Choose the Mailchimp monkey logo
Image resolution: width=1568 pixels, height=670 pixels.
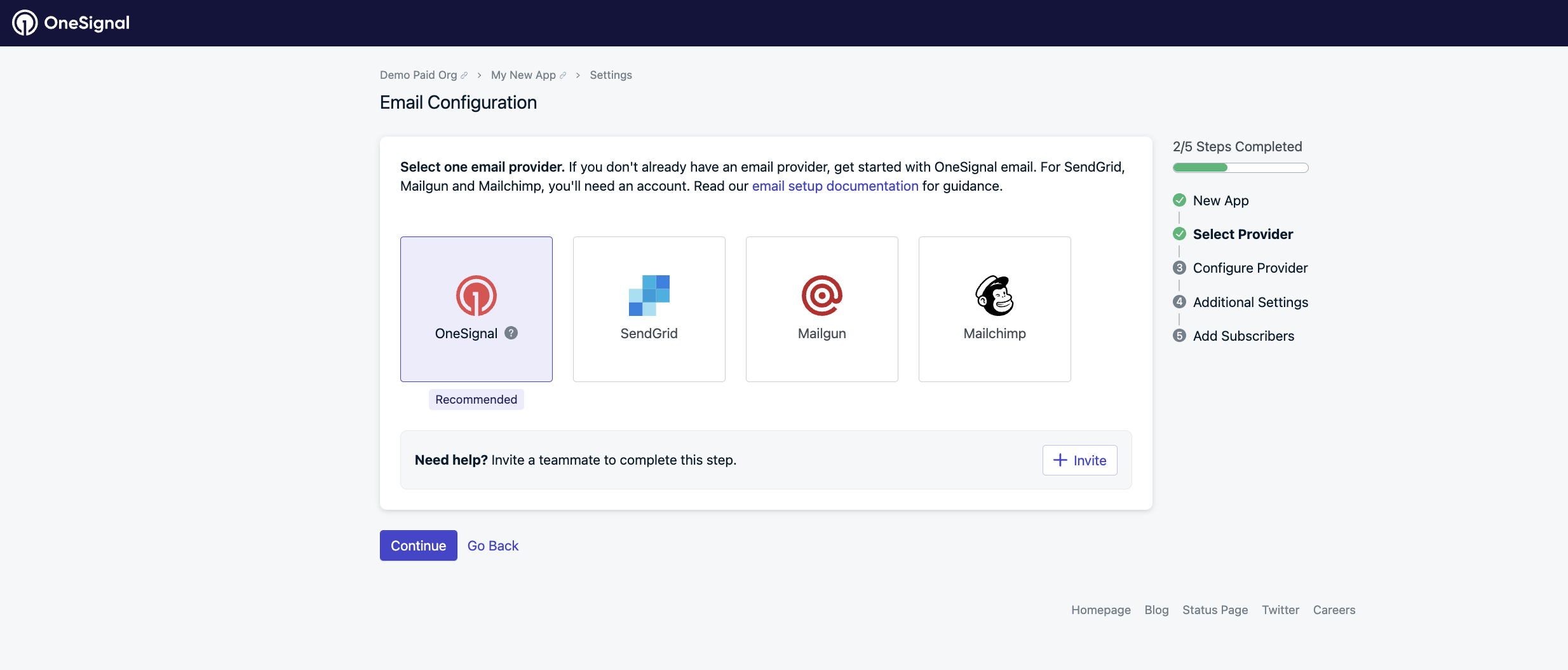click(x=995, y=296)
